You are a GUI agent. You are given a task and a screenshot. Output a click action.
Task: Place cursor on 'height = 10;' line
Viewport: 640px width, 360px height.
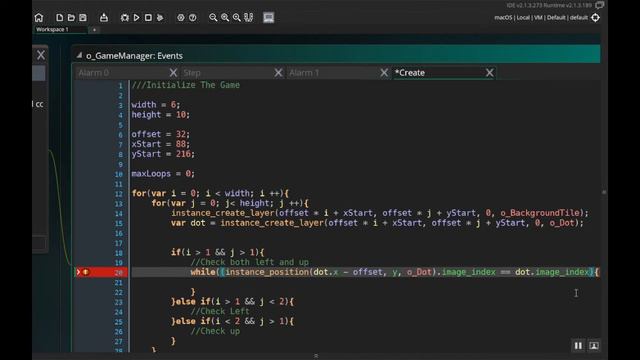point(160,115)
